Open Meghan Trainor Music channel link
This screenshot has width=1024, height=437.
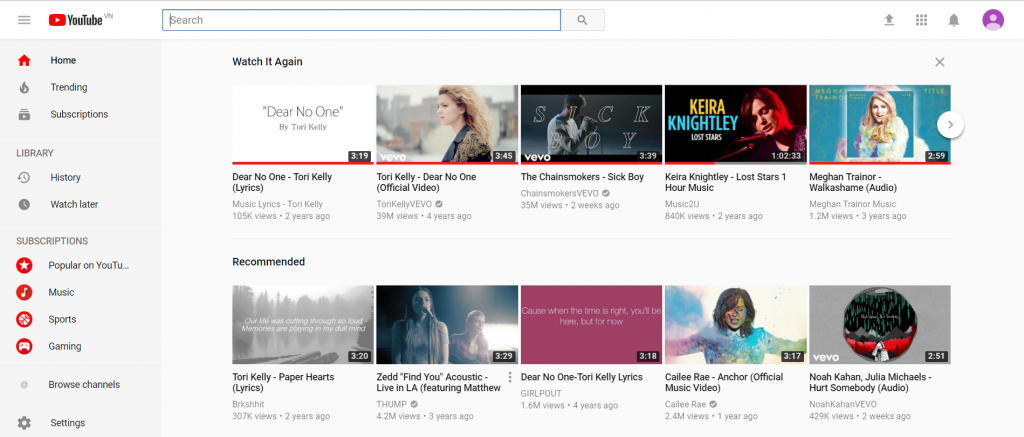click(x=853, y=204)
